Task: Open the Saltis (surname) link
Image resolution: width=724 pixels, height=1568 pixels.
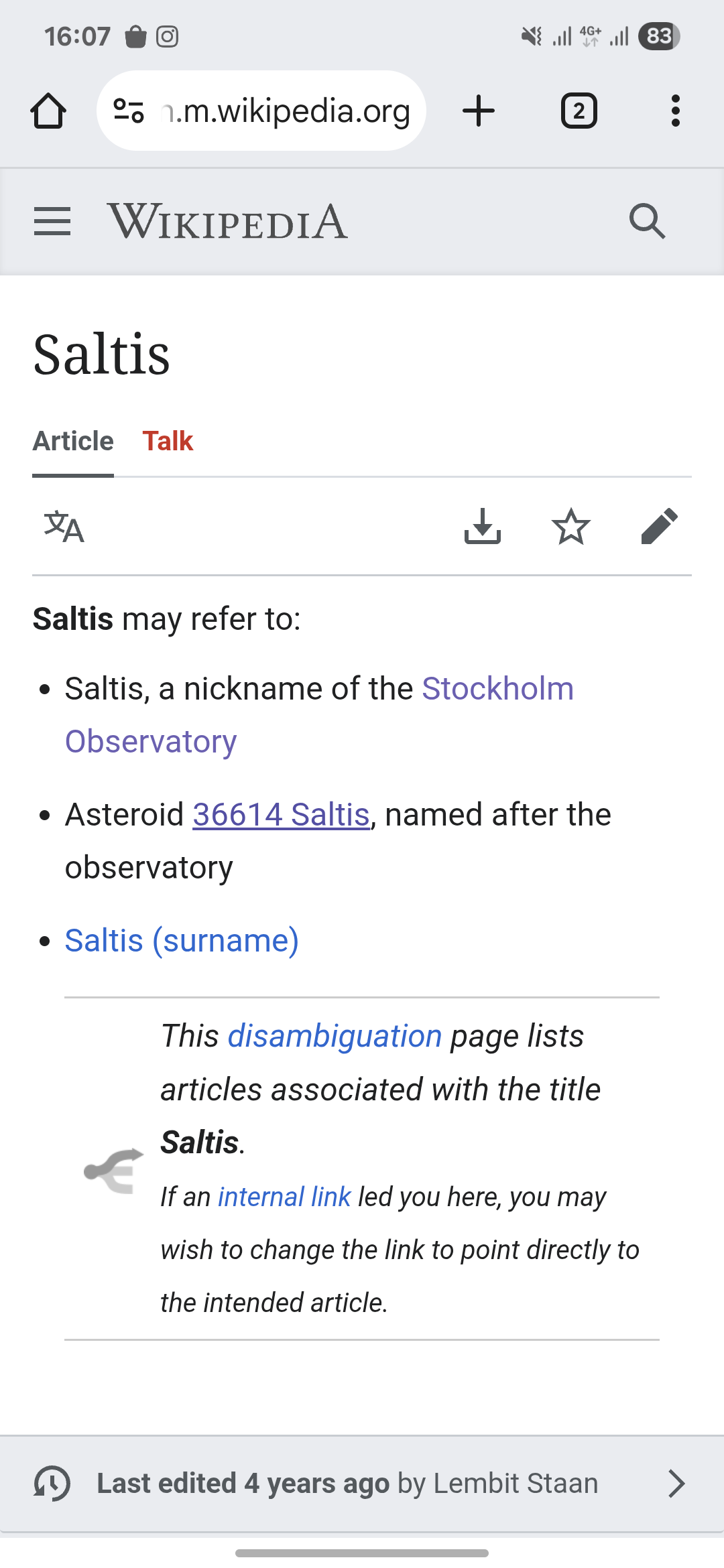Action: (x=182, y=941)
